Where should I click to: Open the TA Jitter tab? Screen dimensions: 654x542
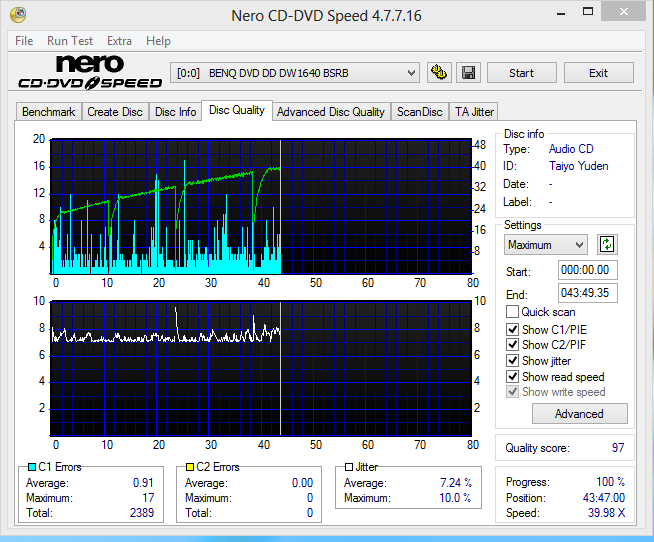[474, 112]
